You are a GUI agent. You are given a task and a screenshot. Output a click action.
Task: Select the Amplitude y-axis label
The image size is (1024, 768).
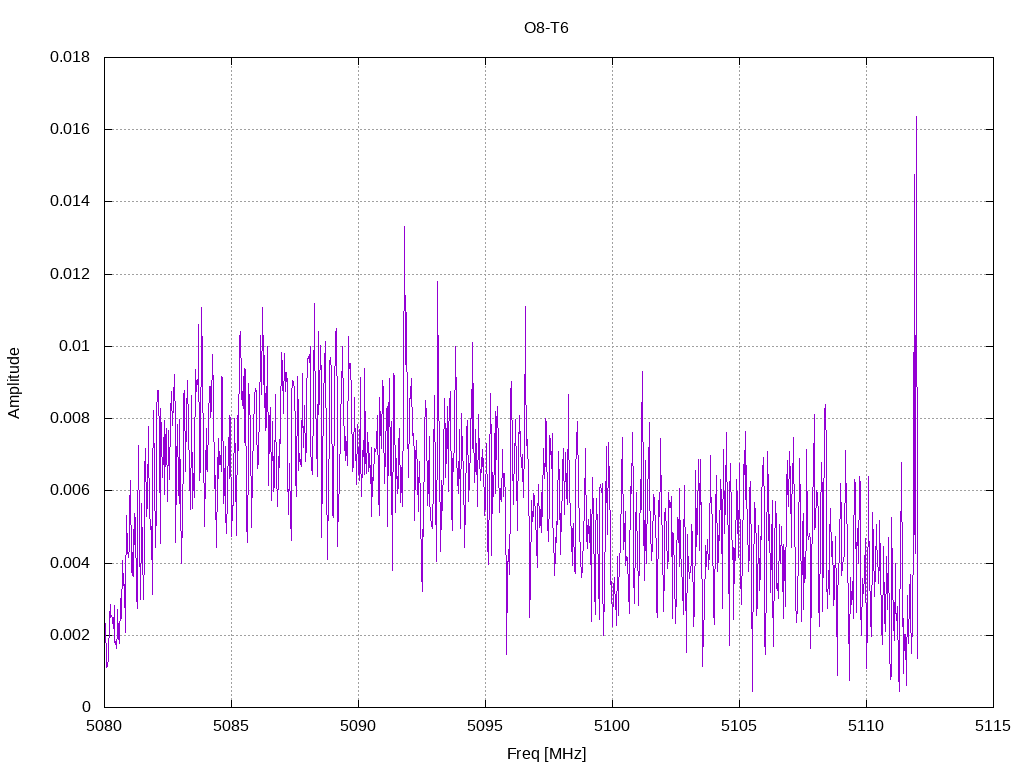14,383
